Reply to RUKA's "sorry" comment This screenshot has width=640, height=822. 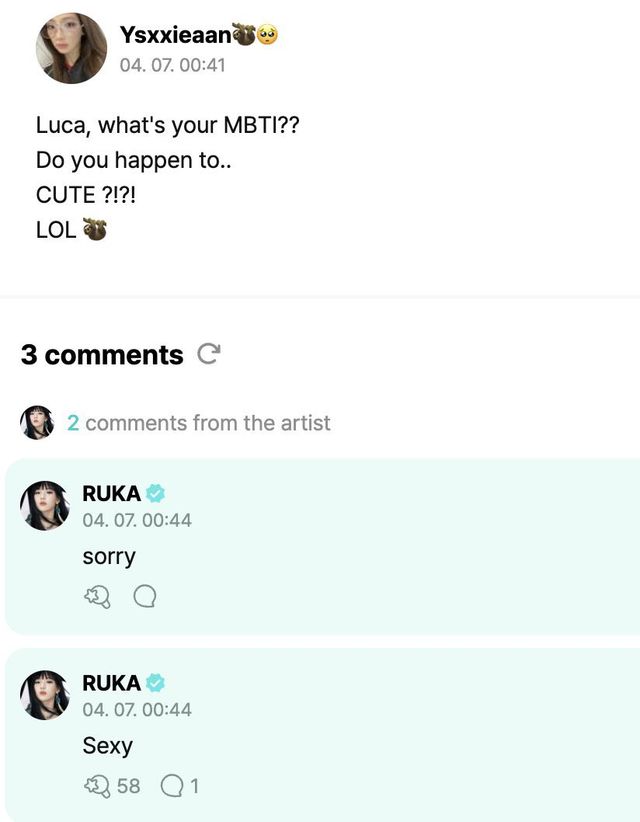pyautogui.click(x=145, y=597)
